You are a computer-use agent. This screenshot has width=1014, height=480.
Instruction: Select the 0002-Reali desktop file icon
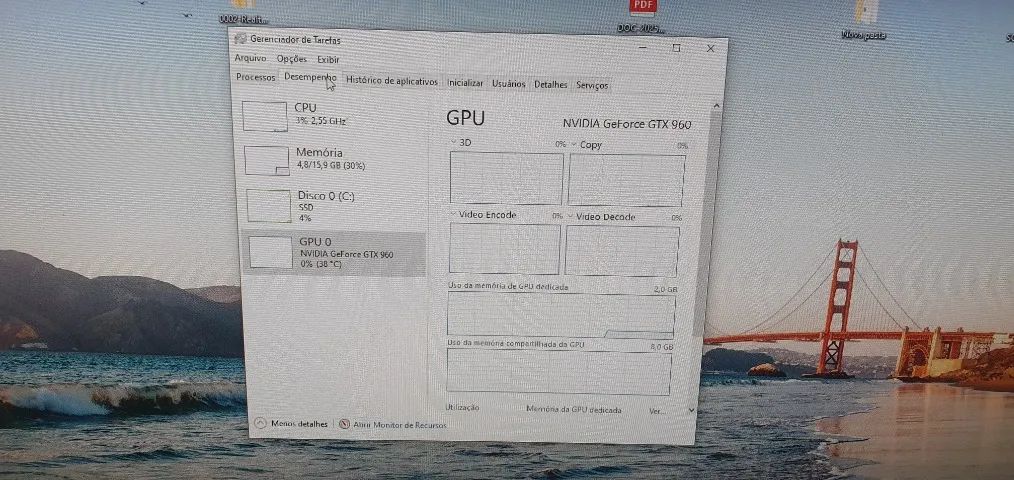coord(243,12)
